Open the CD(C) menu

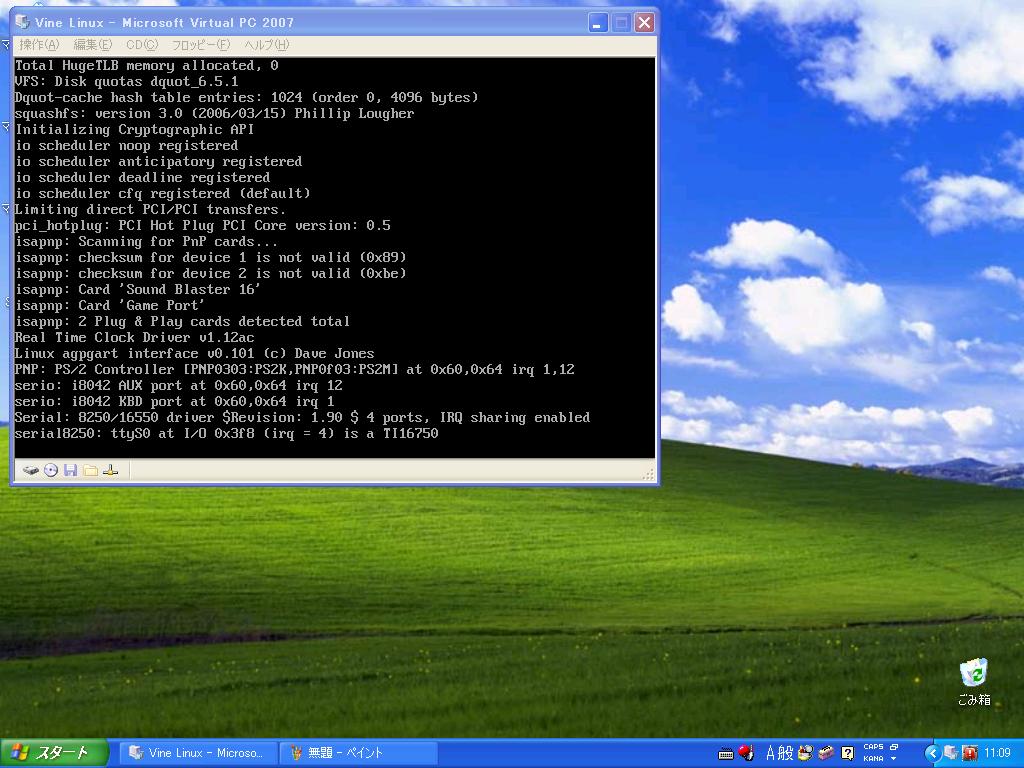coord(142,44)
